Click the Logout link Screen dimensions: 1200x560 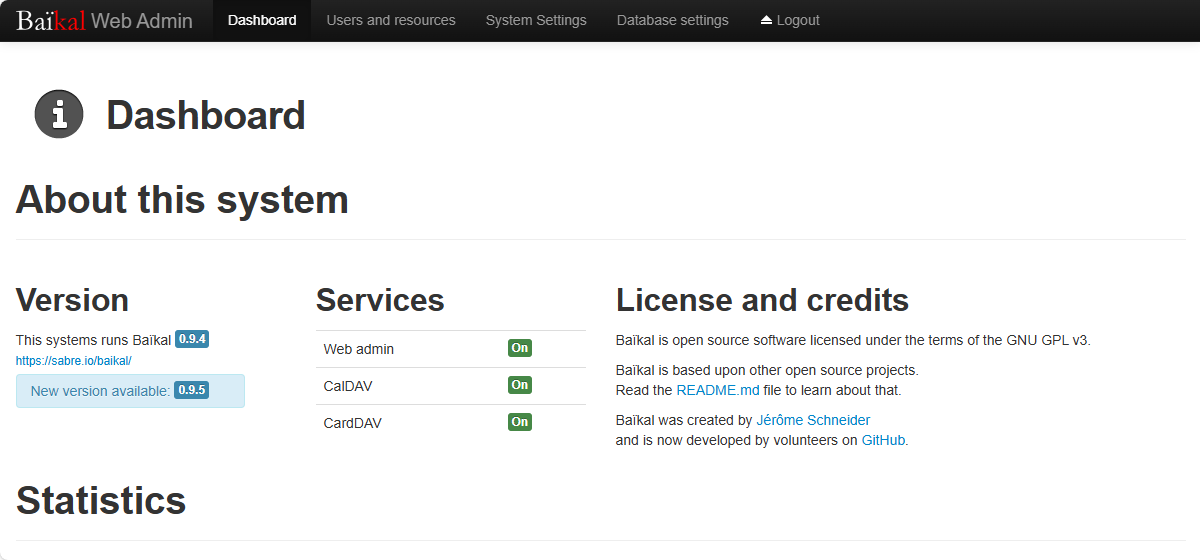pos(790,20)
